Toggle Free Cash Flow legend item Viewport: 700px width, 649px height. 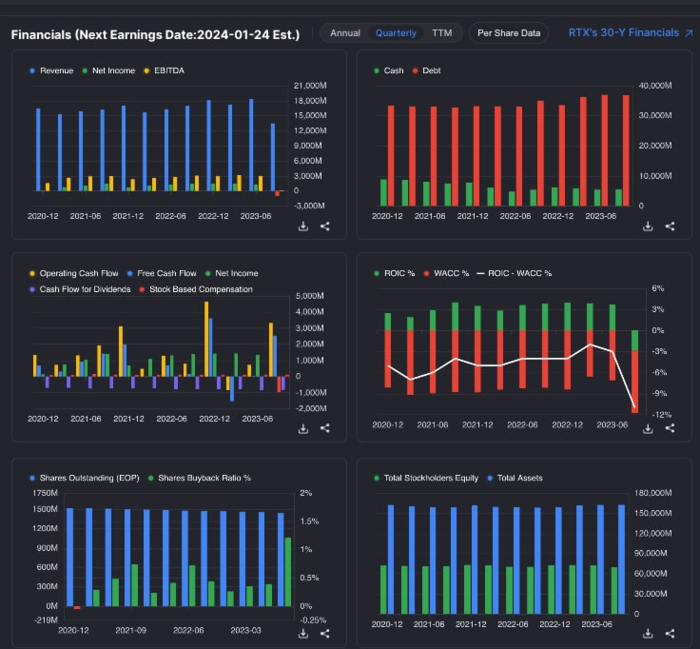(164, 273)
